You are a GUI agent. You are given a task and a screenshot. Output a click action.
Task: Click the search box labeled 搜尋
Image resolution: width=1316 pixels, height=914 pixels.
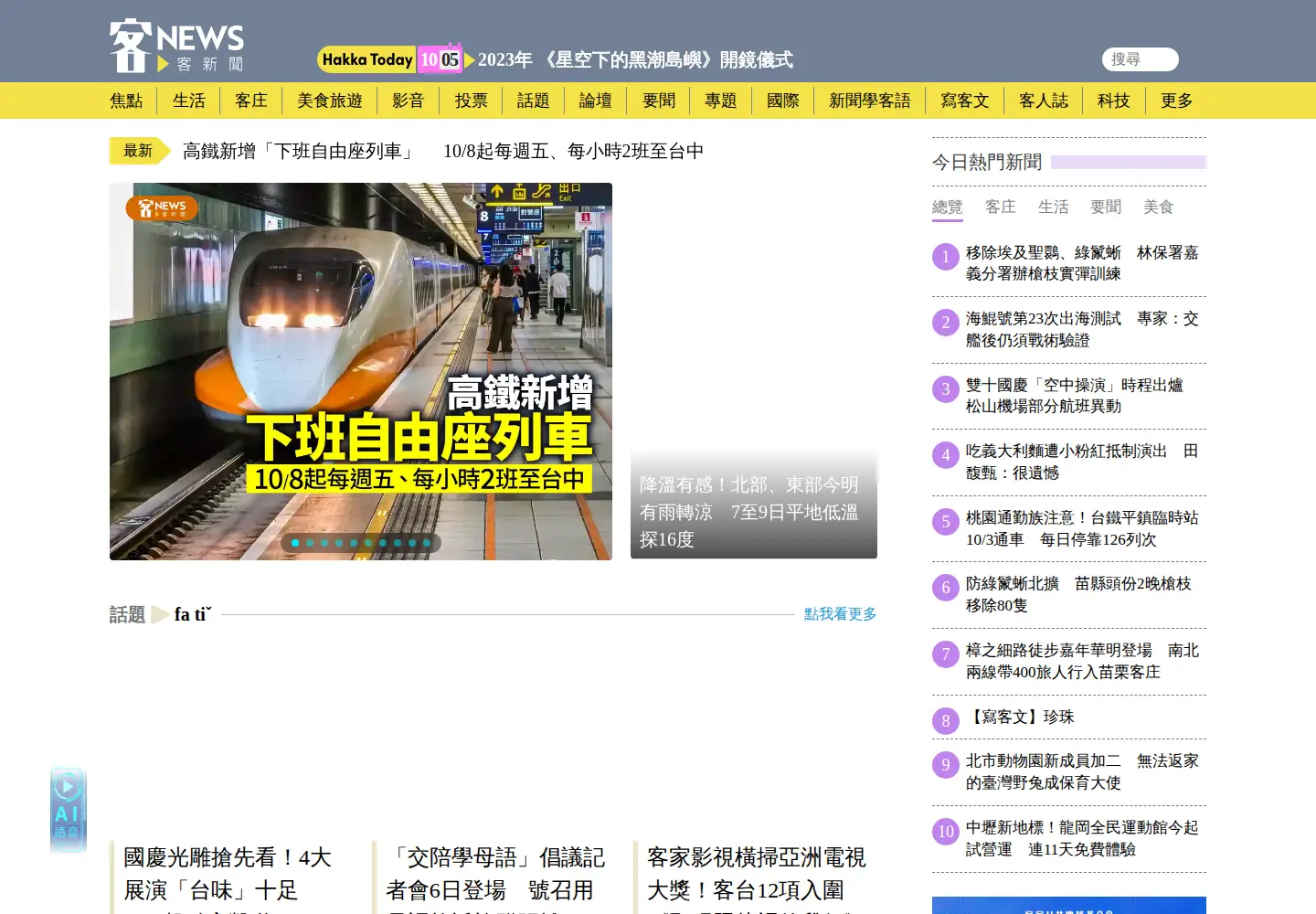pos(1140,59)
